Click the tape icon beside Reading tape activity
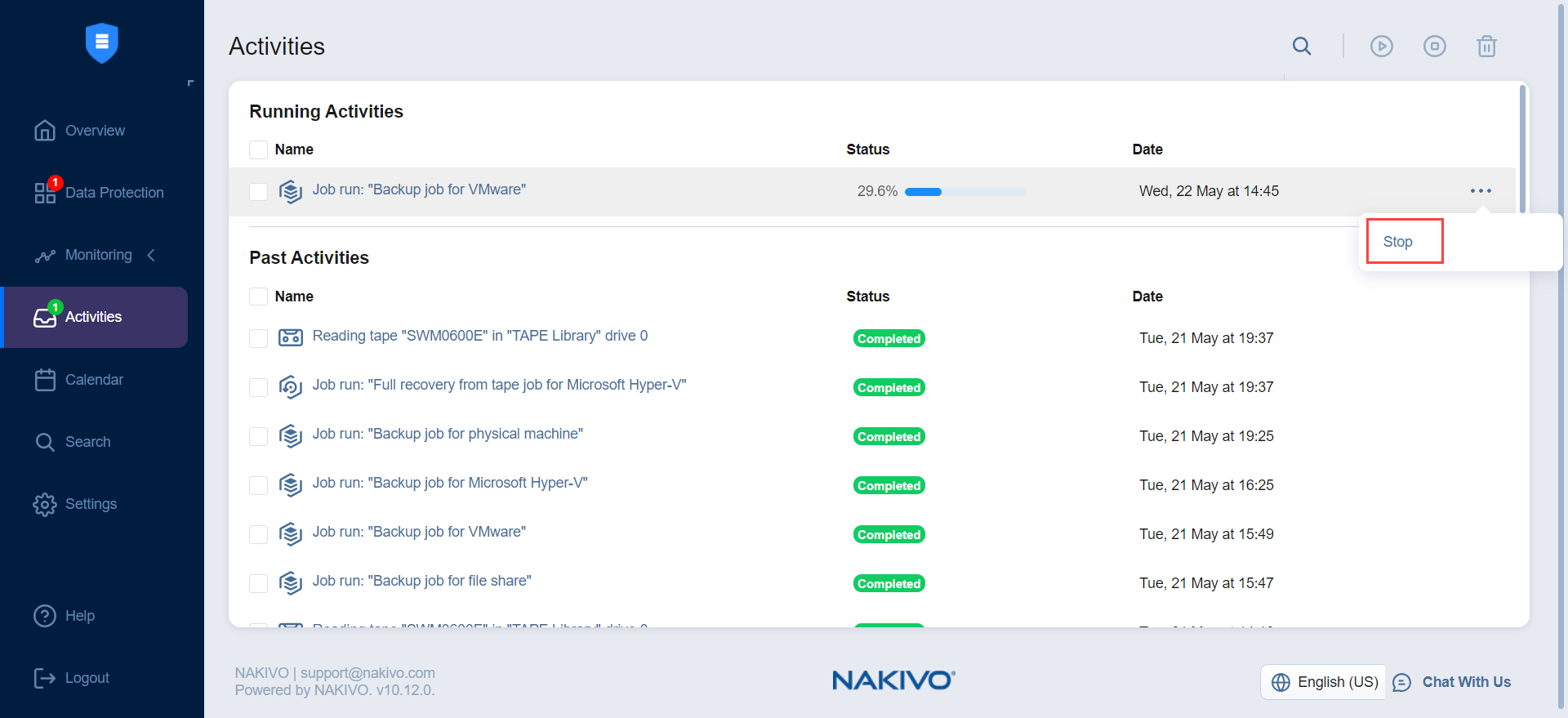Image resolution: width=1568 pixels, height=718 pixels. pyautogui.click(x=291, y=337)
